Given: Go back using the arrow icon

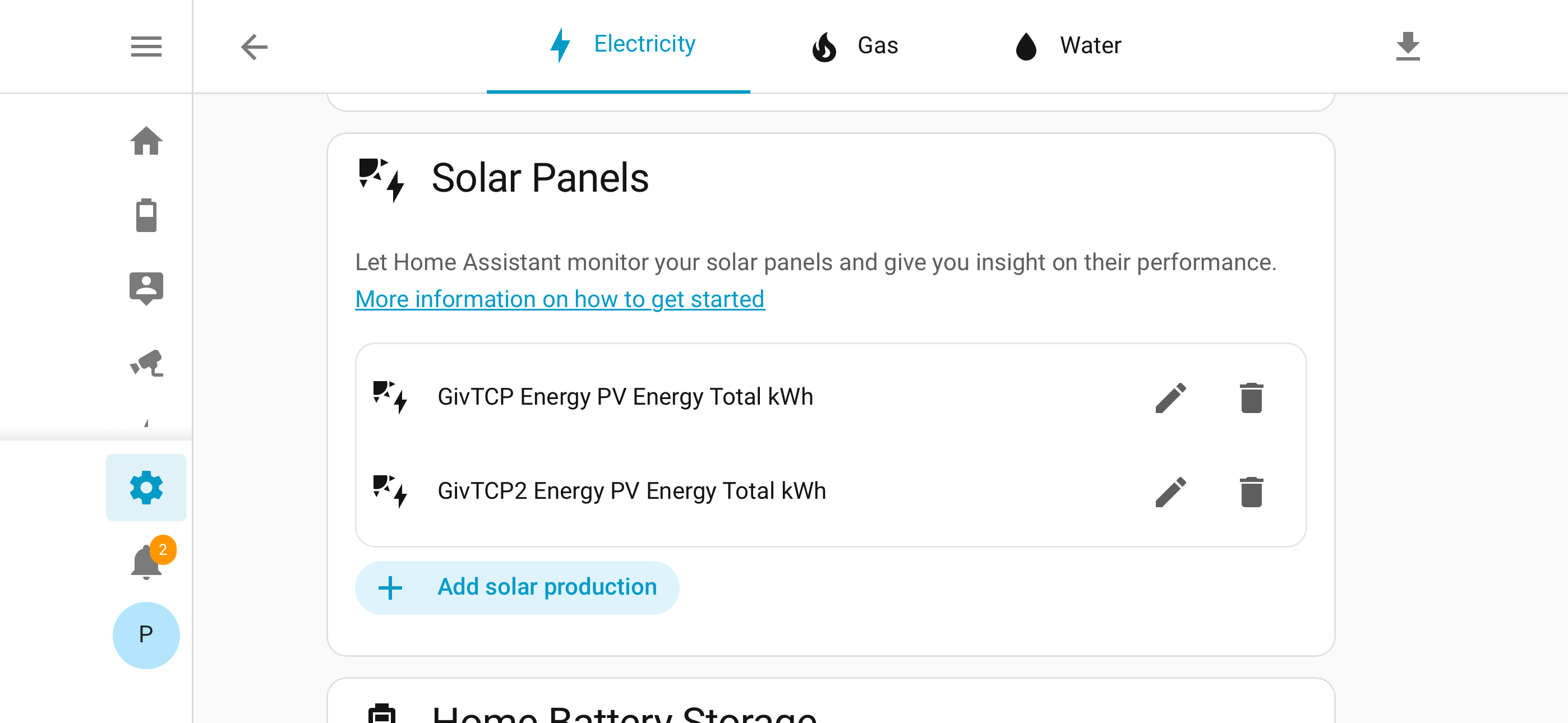Looking at the screenshot, I should [255, 47].
